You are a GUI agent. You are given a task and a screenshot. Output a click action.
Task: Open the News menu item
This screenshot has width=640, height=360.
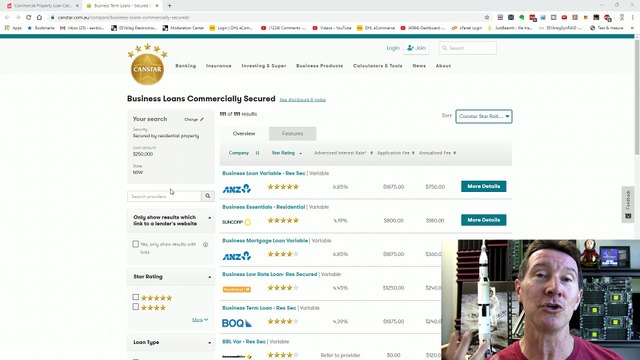pos(419,66)
